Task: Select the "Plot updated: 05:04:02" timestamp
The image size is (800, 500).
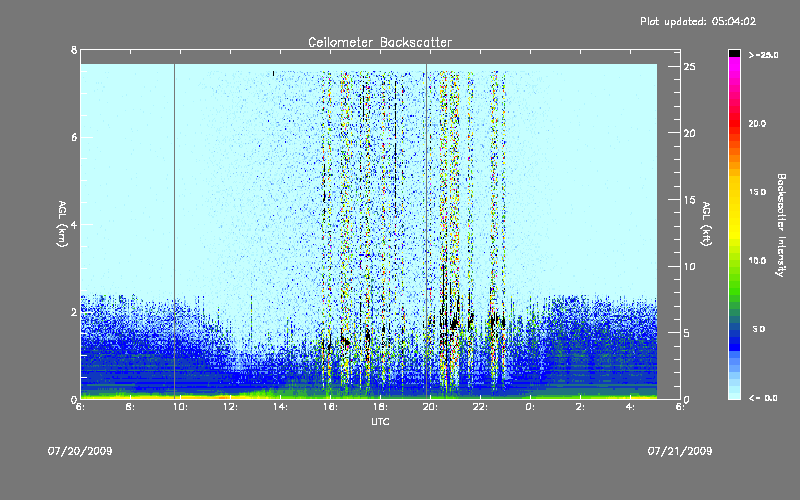Action: pos(698,21)
